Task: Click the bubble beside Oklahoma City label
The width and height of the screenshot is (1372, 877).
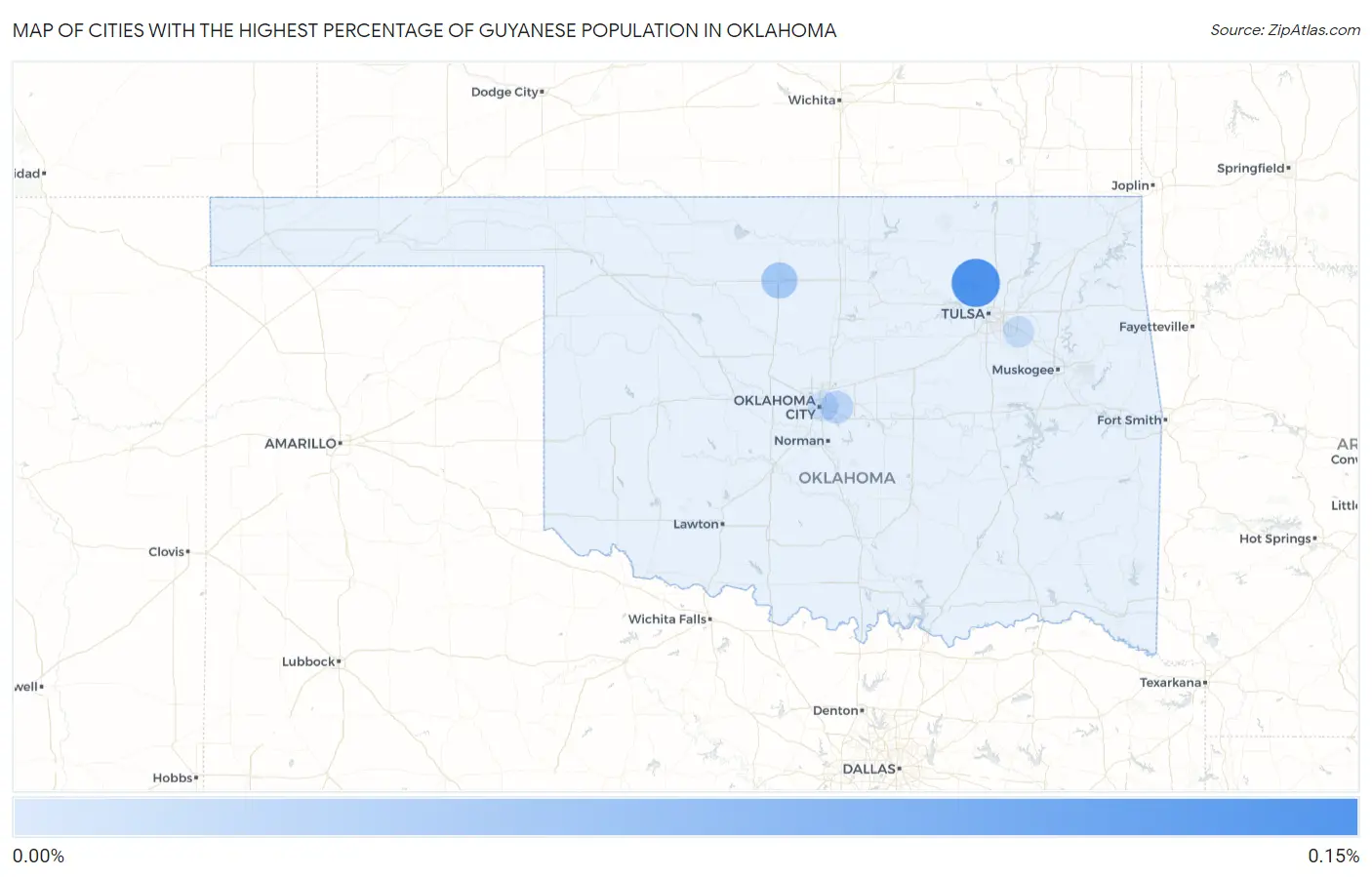Action: pos(835,407)
